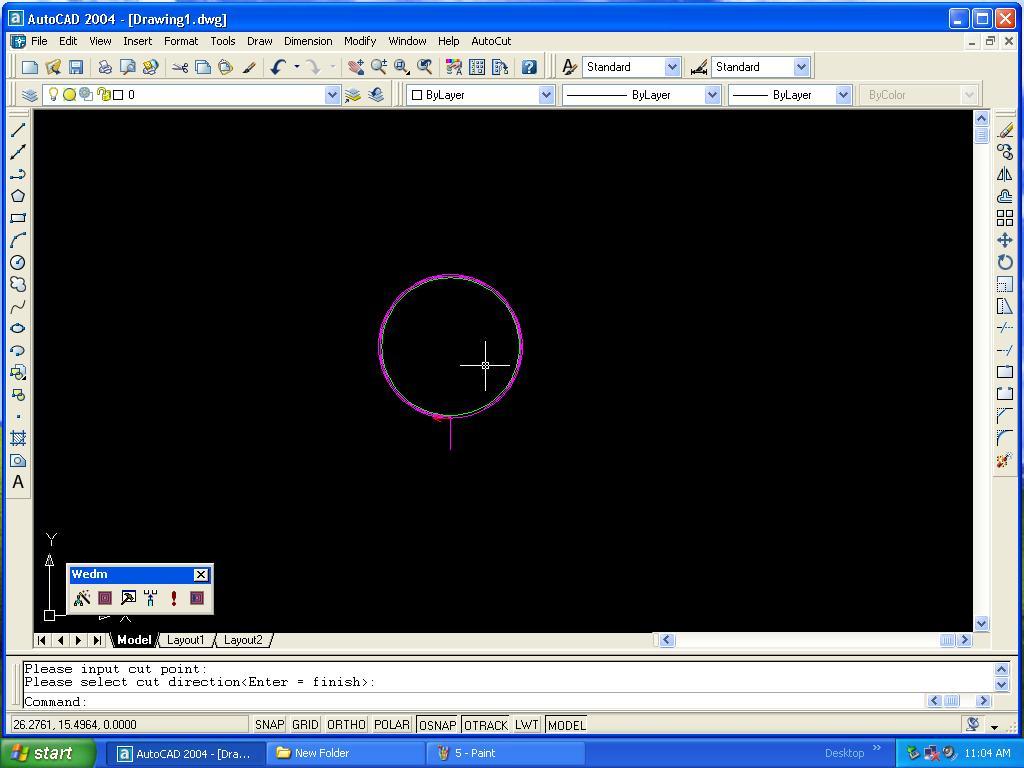Image resolution: width=1024 pixels, height=768 pixels.
Task: Switch to 5 - Paint taskbar button
Action: coord(505,753)
